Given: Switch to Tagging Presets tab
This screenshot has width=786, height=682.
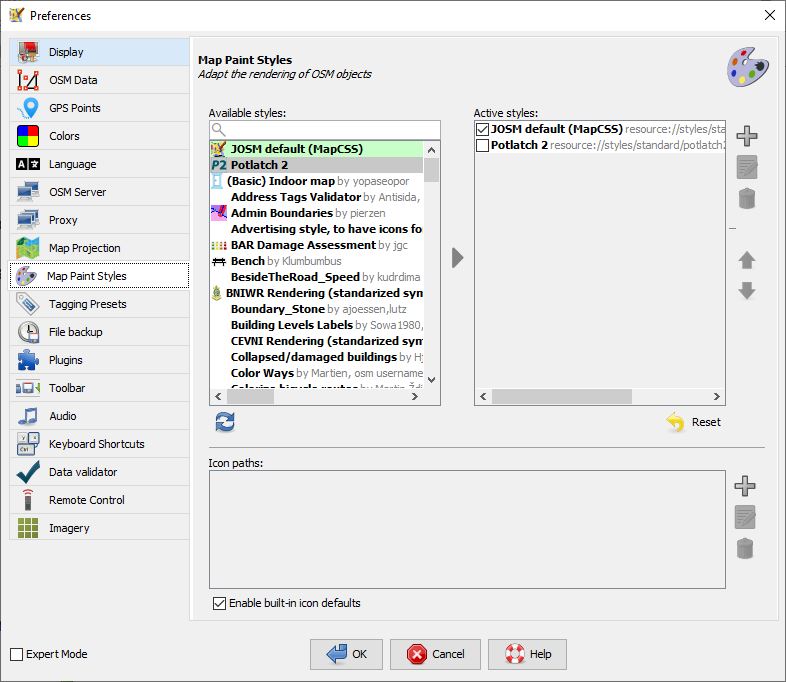Looking at the screenshot, I should click(x=99, y=304).
